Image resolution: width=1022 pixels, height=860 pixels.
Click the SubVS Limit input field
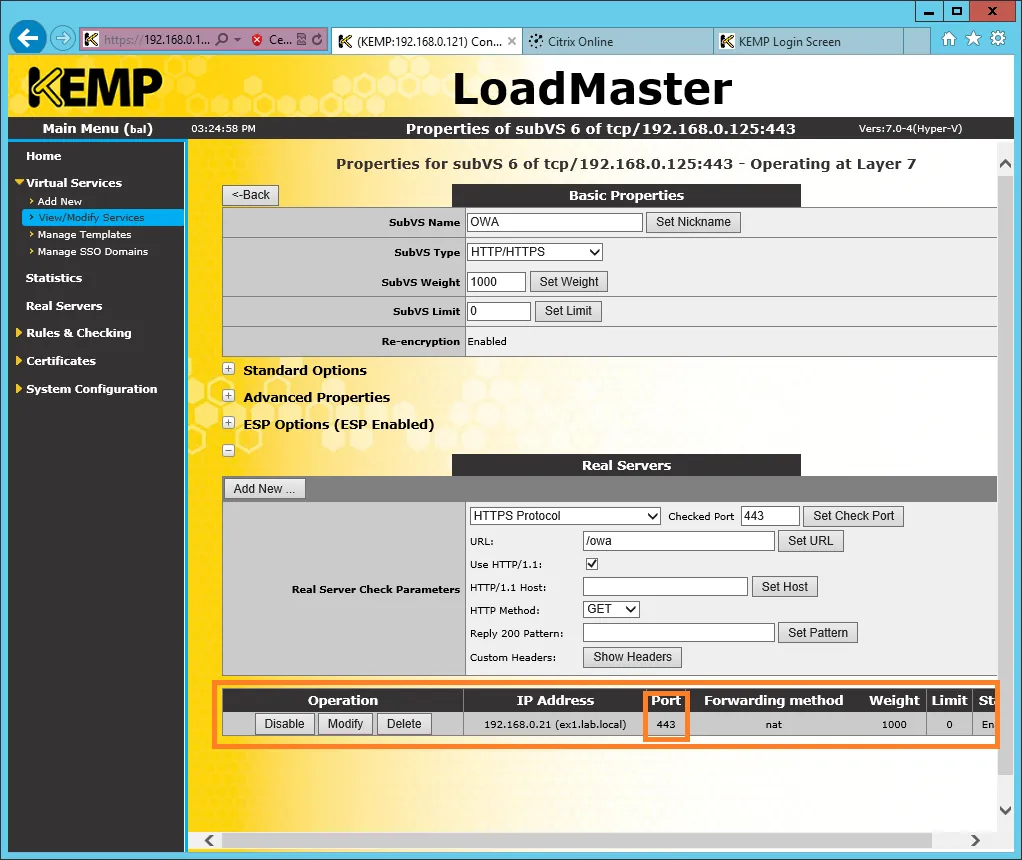[x=499, y=311]
